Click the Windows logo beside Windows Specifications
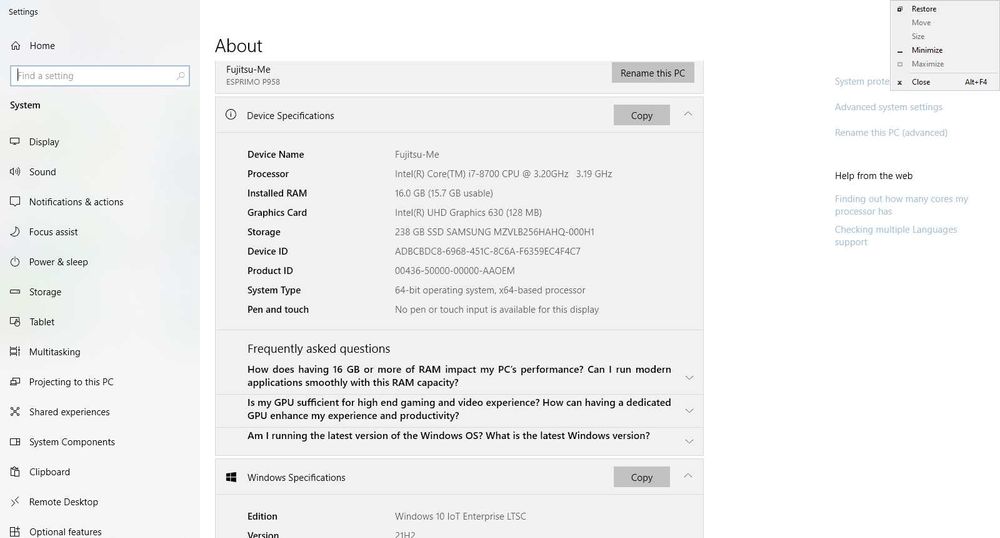 (x=231, y=477)
